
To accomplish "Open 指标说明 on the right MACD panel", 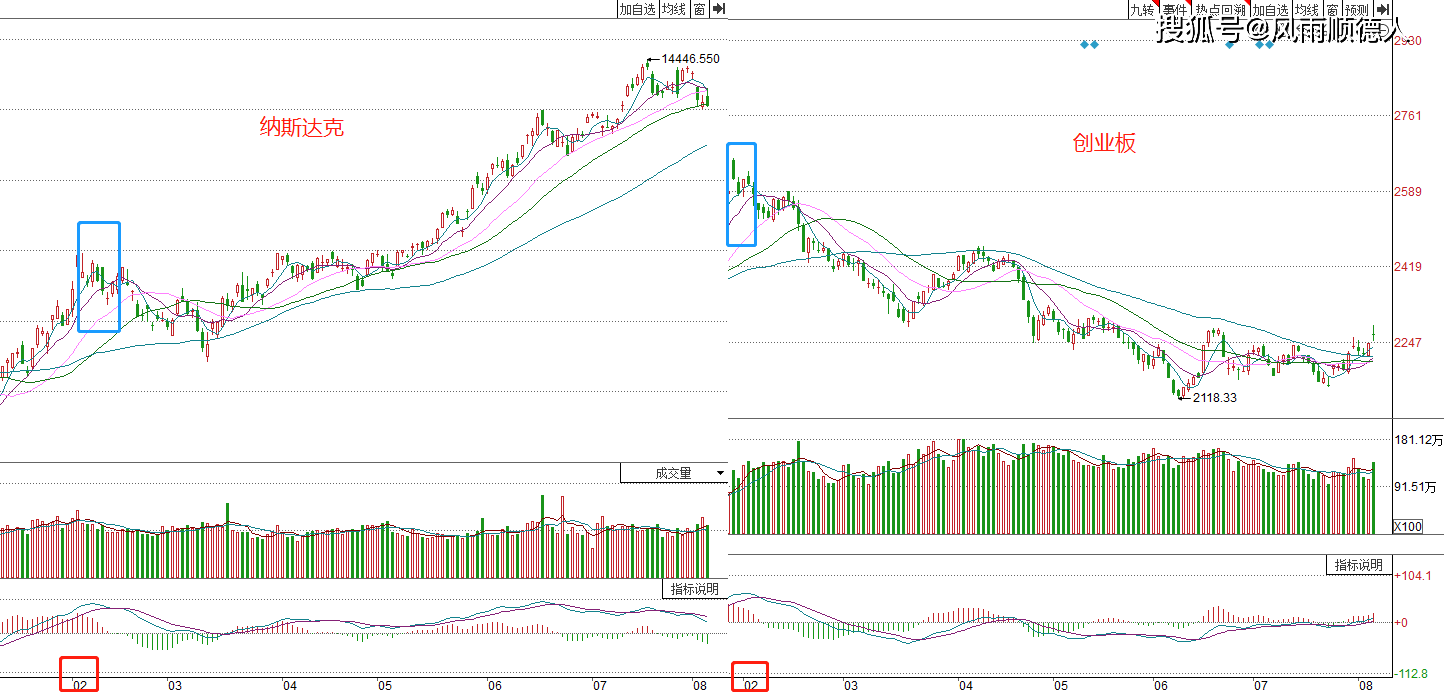I will (x=1360, y=565).
